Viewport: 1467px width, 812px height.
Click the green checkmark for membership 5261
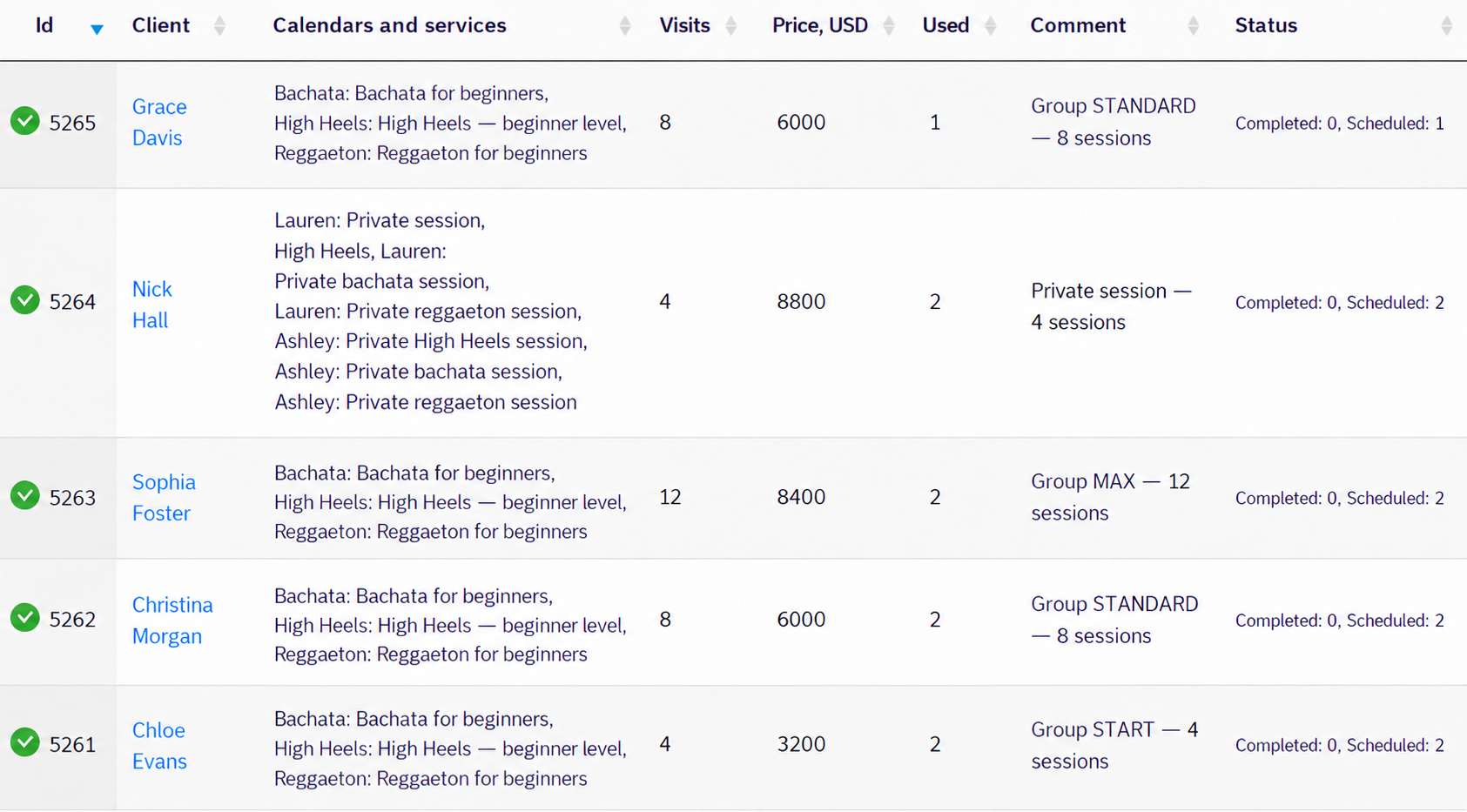(25, 742)
